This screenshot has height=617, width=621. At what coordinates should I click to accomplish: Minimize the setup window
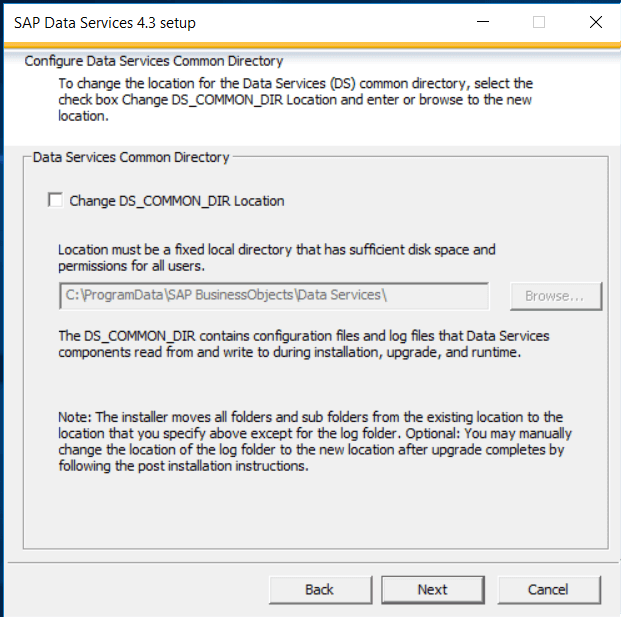point(483,22)
